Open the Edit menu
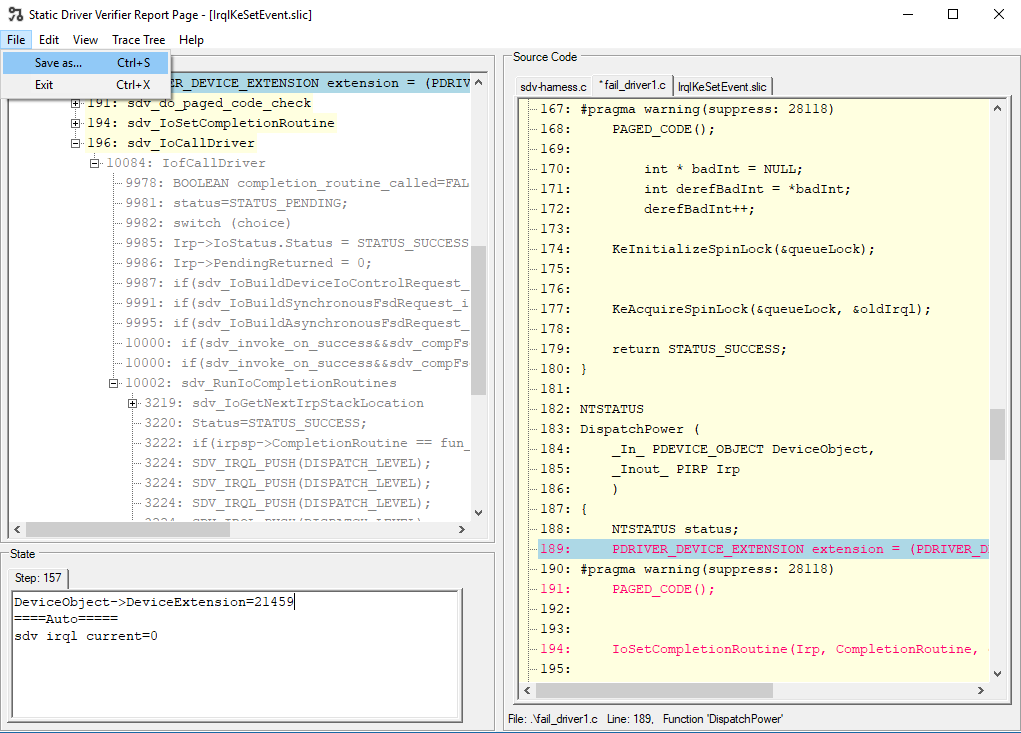 point(48,39)
